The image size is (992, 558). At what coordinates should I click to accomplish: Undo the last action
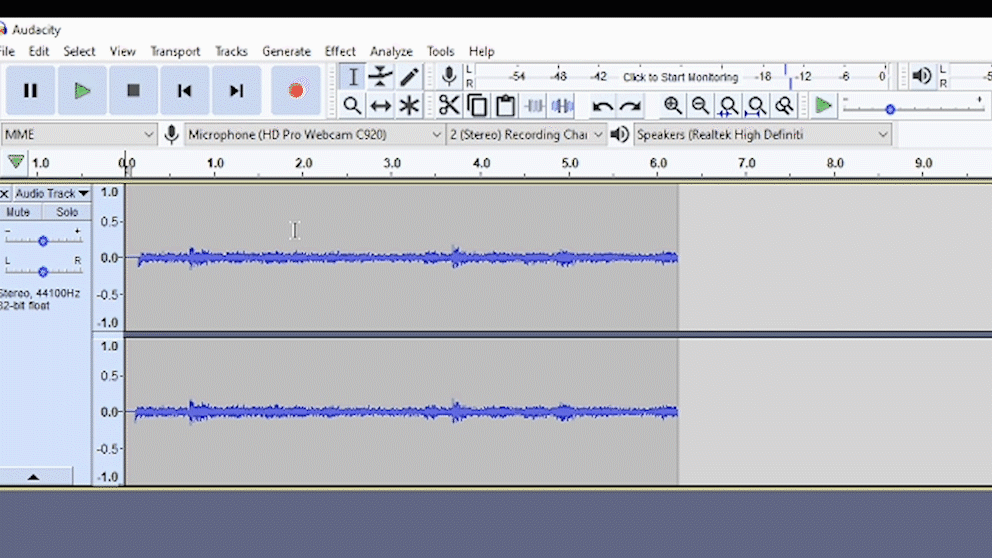(x=602, y=105)
